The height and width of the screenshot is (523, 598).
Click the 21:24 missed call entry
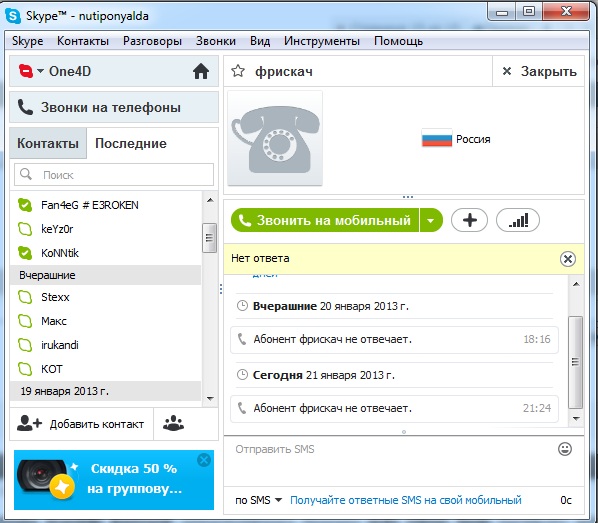[x=394, y=408]
